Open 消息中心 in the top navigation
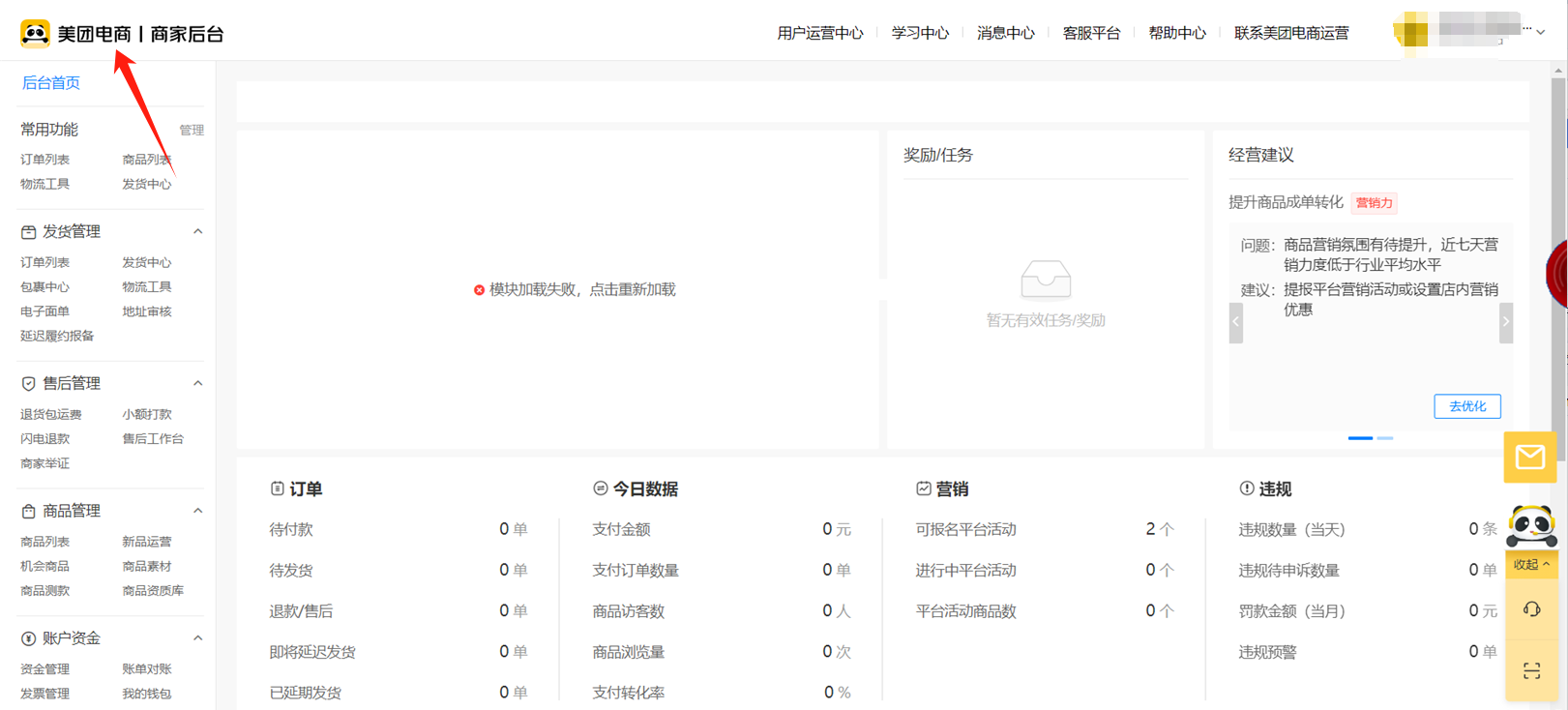This screenshot has width=1568, height=710. (x=1005, y=33)
